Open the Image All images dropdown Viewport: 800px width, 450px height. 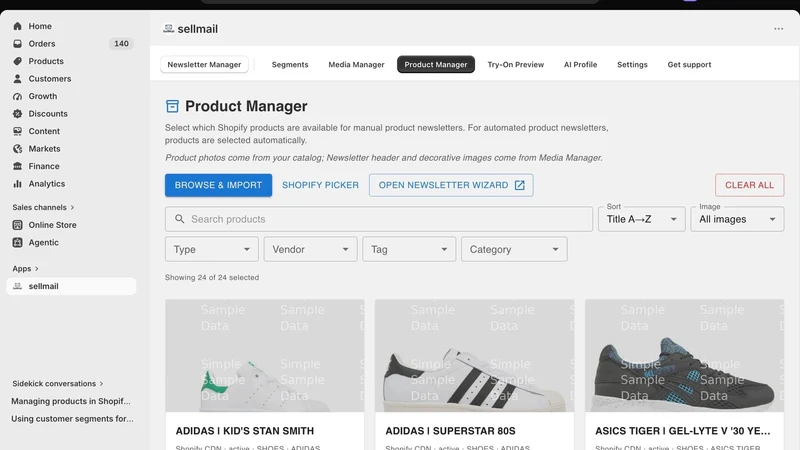pyautogui.click(x=737, y=219)
